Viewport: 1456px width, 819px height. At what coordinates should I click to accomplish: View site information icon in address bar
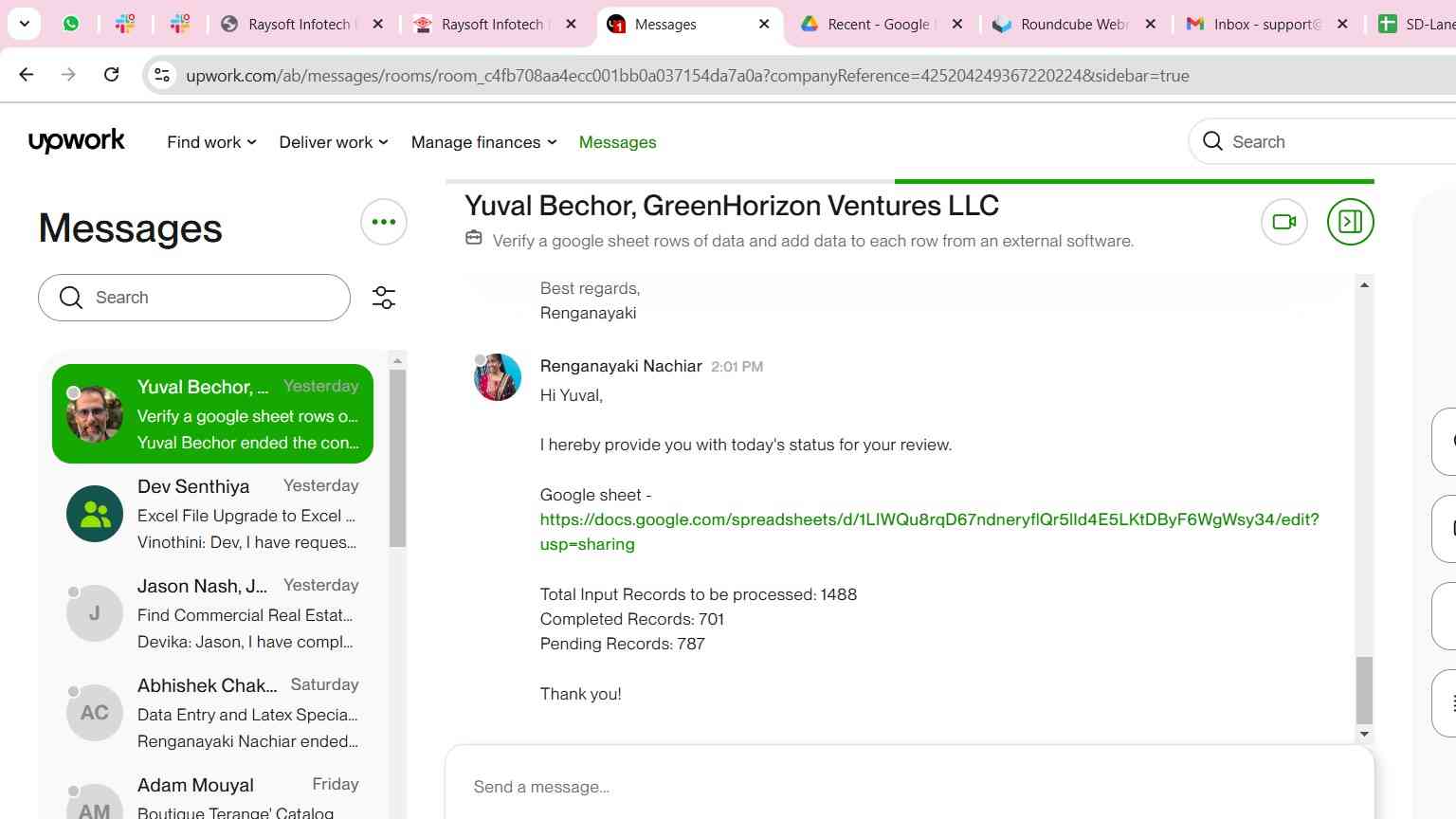click(162, 75)
